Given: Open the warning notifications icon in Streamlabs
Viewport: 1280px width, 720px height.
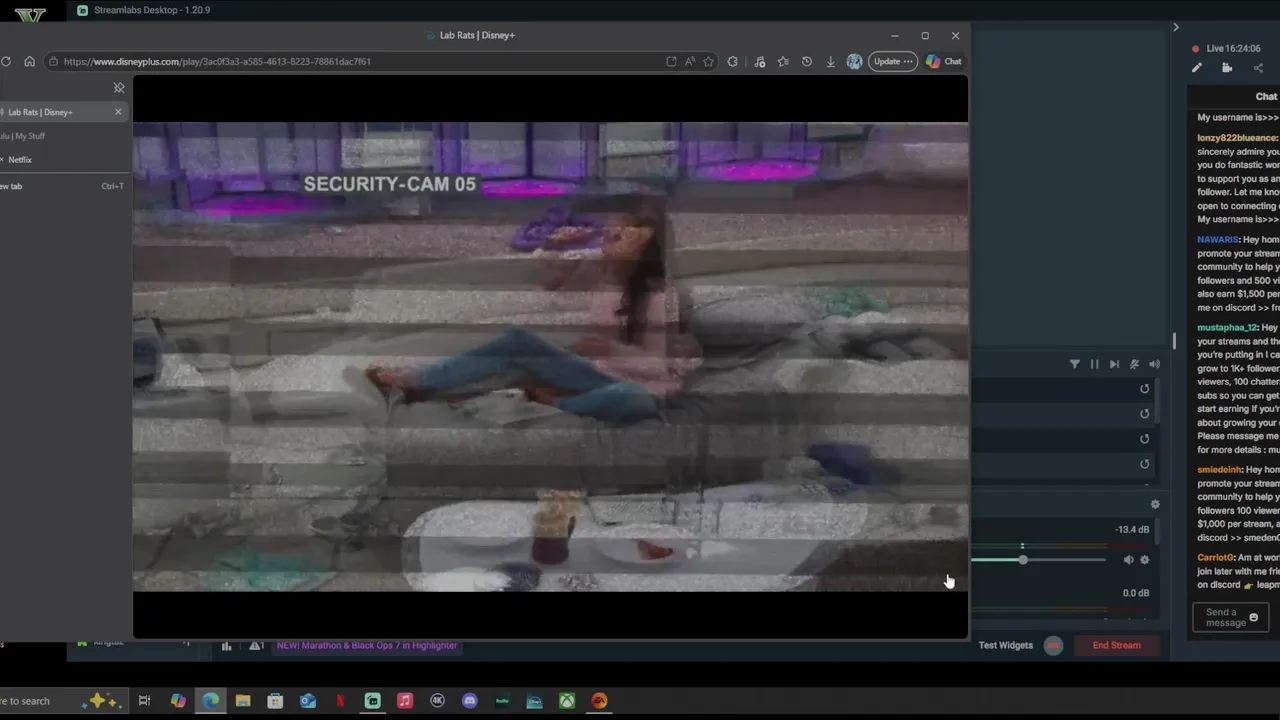Looking at the screenshot, I should click(256, 646).
